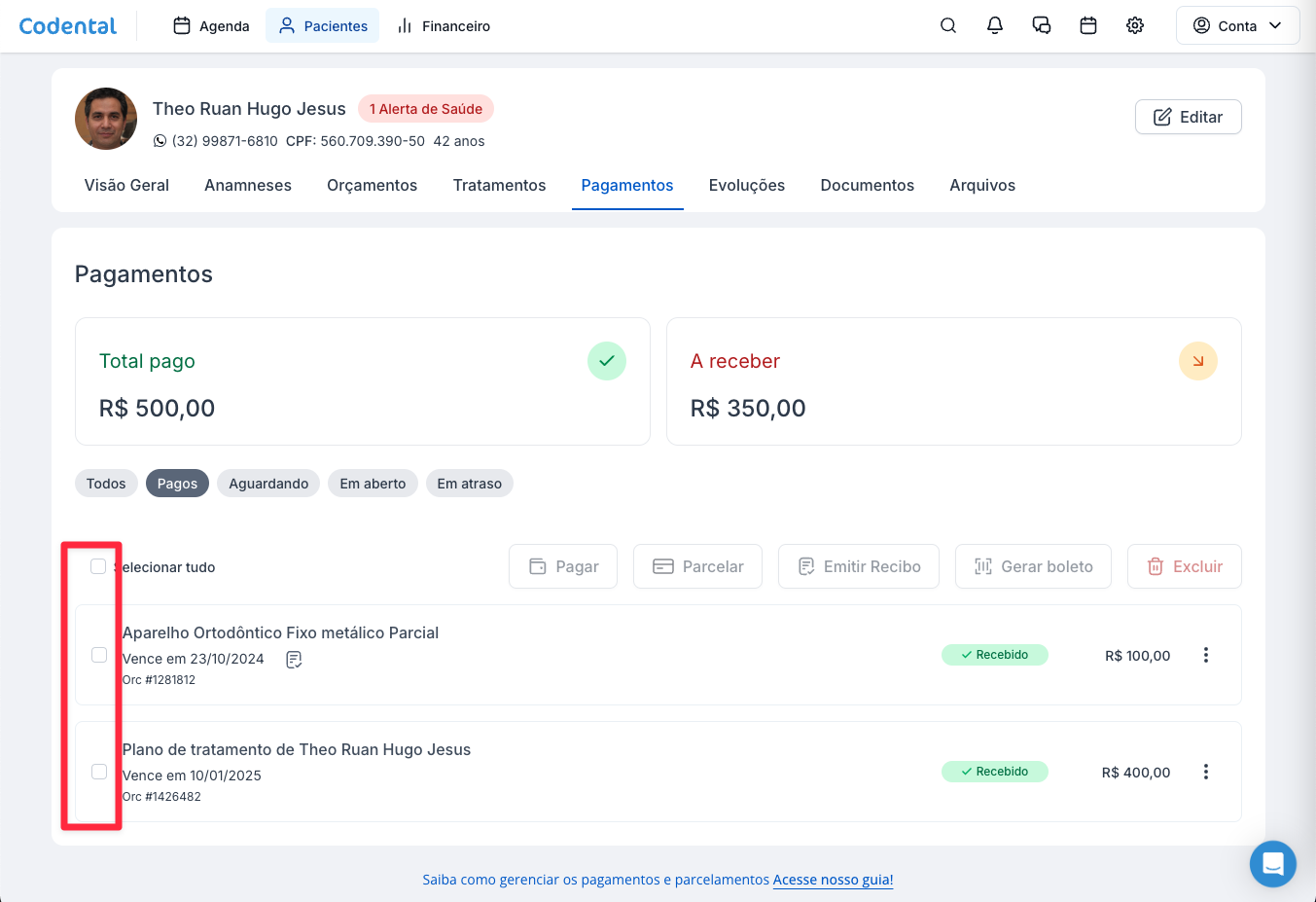Screen dimensions: 1316x902
Task: Switch to the Tratamentos tab
Action: [499, 185]
